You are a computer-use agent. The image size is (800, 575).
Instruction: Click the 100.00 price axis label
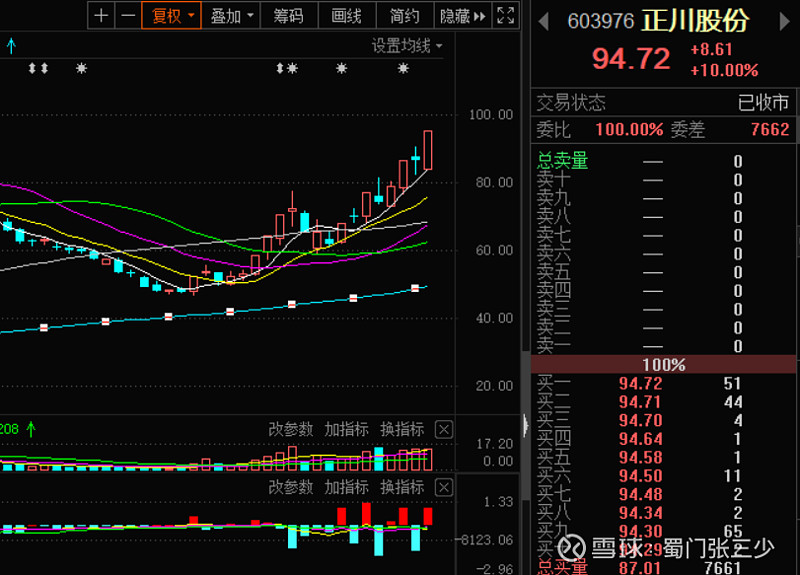(491, 115)
